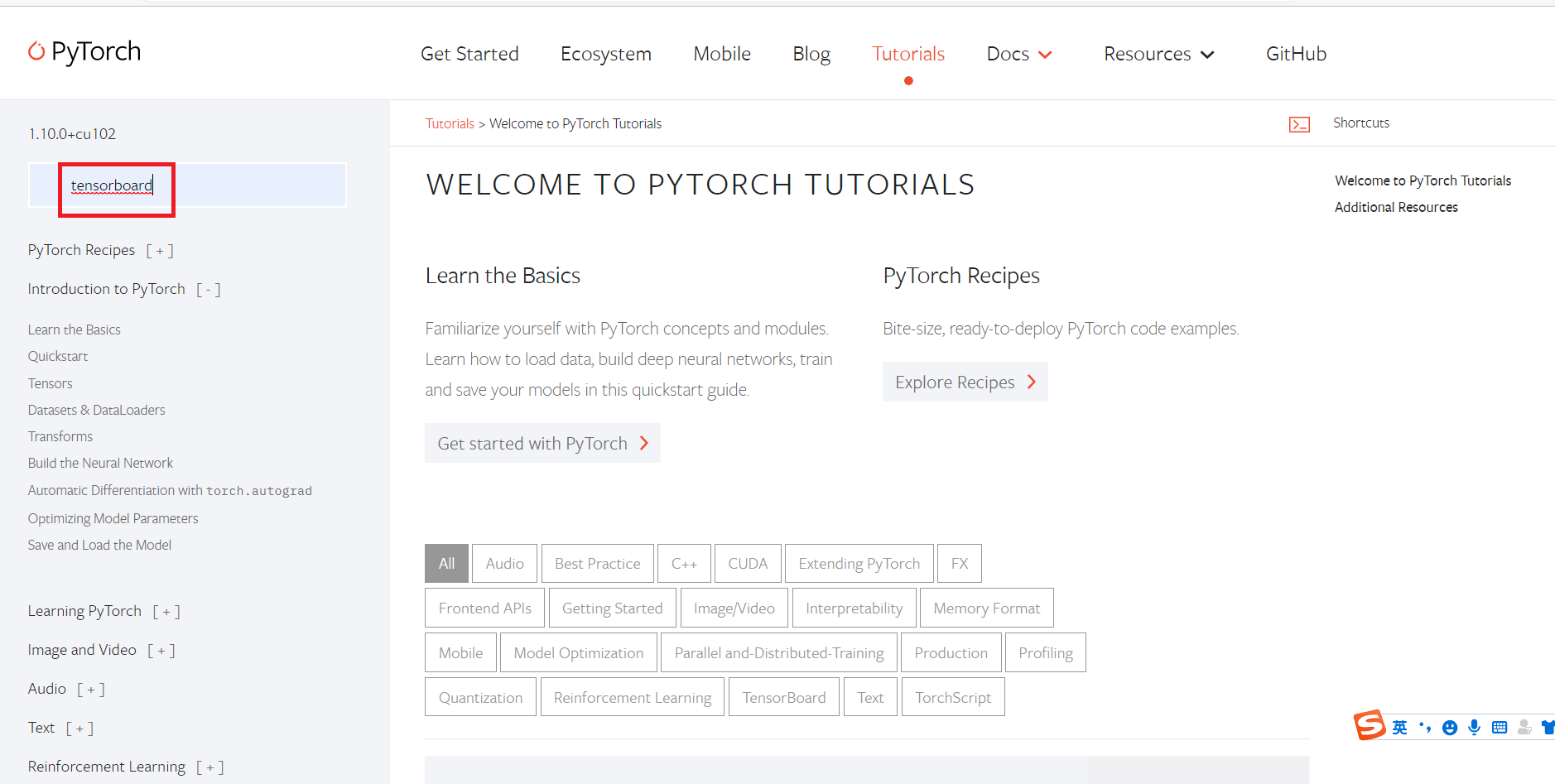
Task: Open Learn the Basics sidebar link
Action: pos(75,329)
